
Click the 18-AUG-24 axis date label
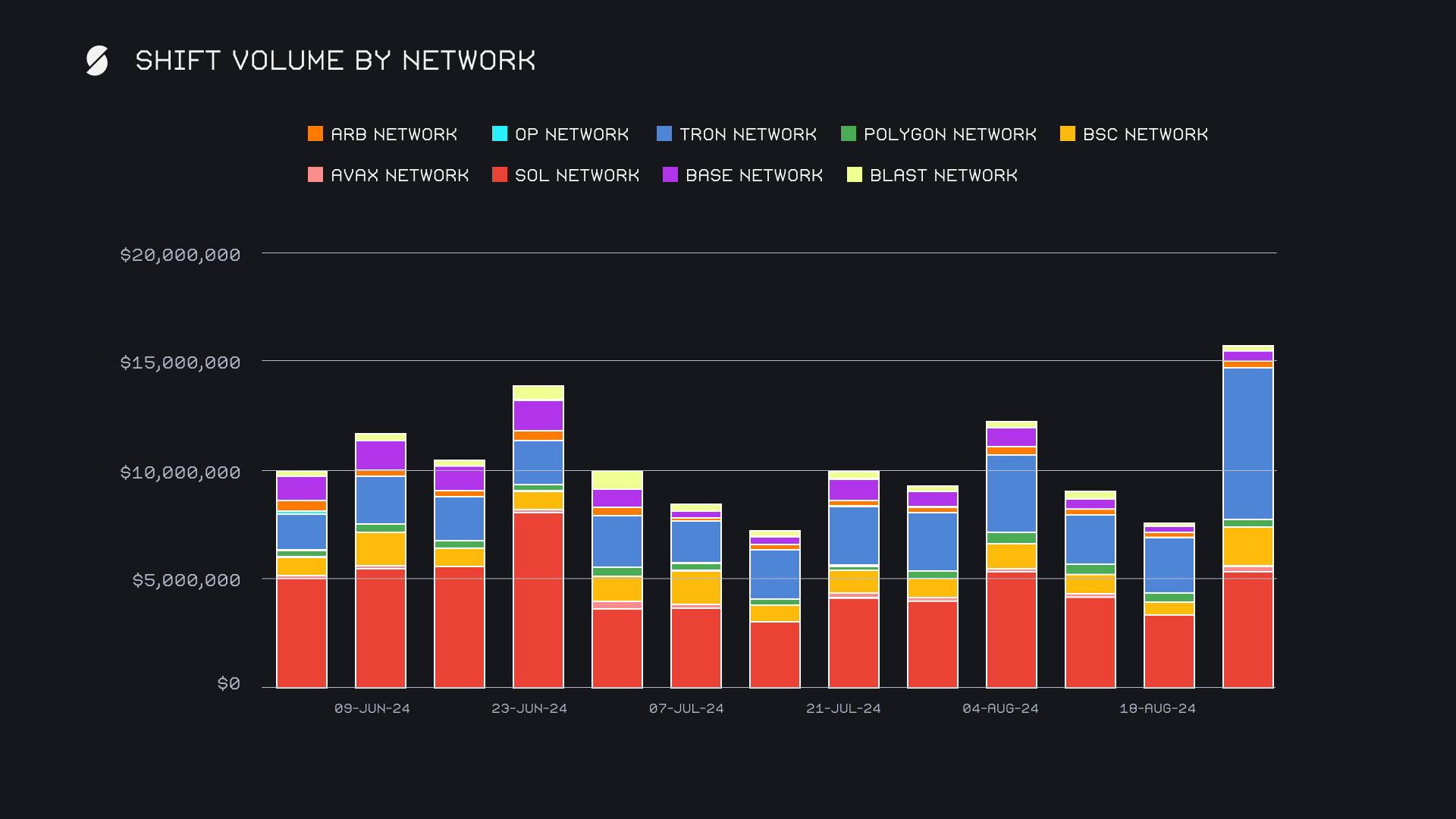point(1157,708)
